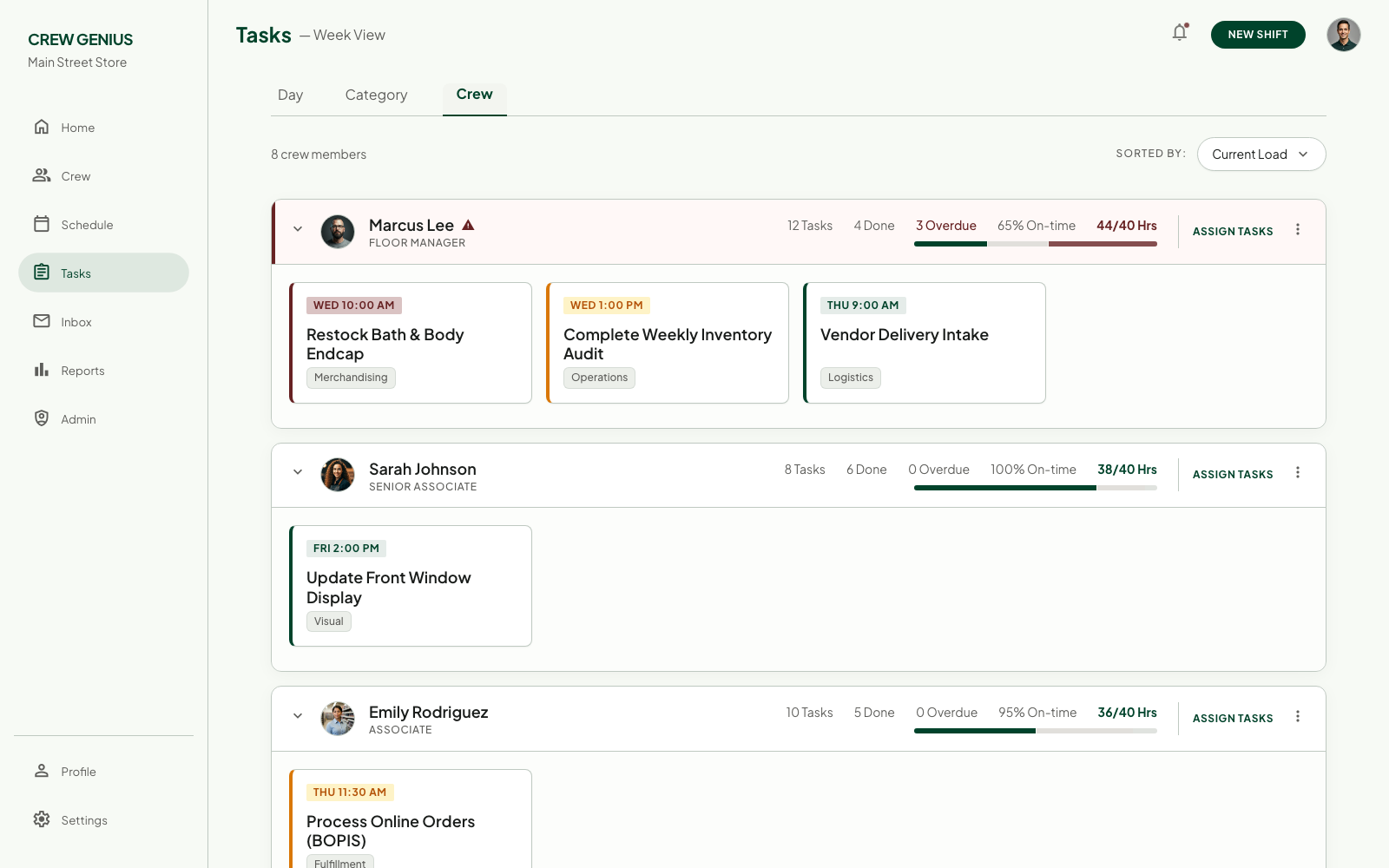
Task: Collapse Marcus Lee's task section
Action: pyautogui.click(x=298, y=229)
